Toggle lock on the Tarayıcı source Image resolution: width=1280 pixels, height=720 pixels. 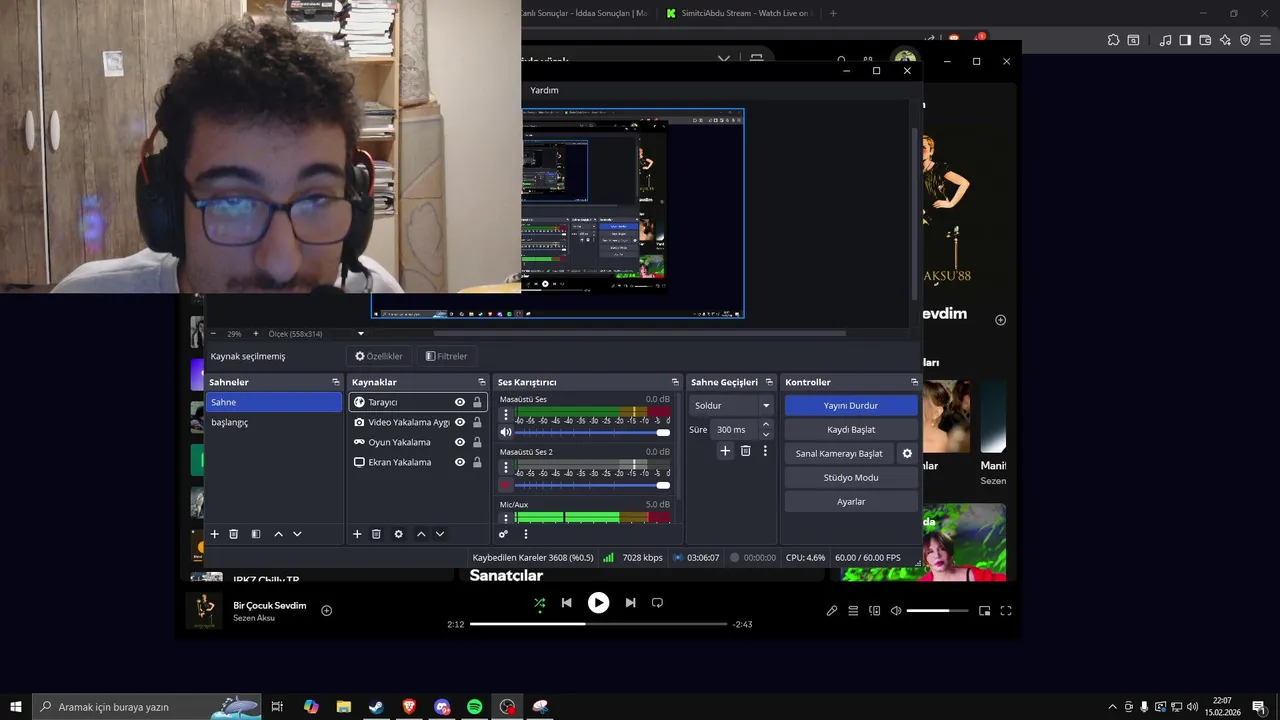tap(477, 402)
